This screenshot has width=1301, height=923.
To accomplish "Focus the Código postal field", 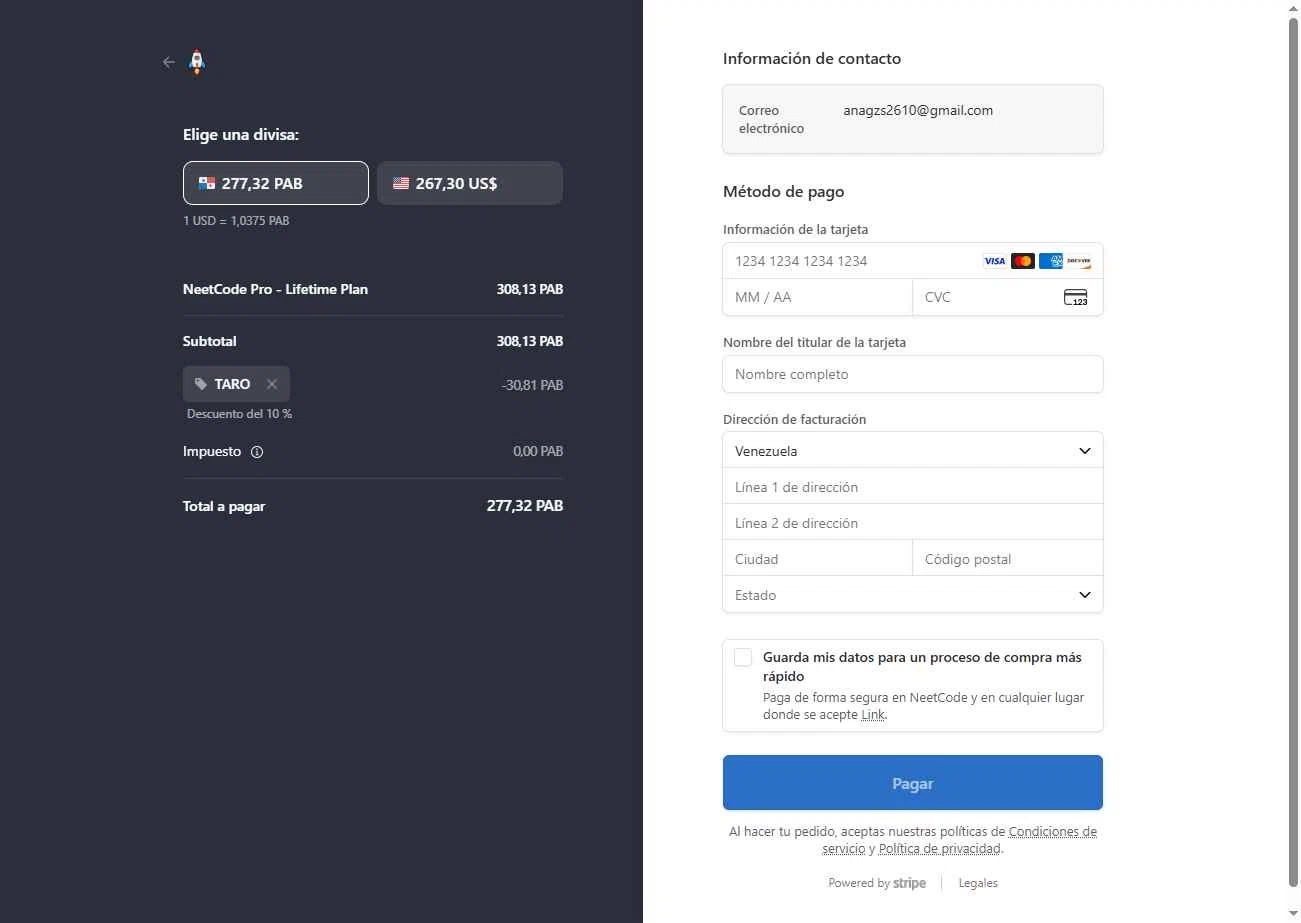I will [1008, 559].
